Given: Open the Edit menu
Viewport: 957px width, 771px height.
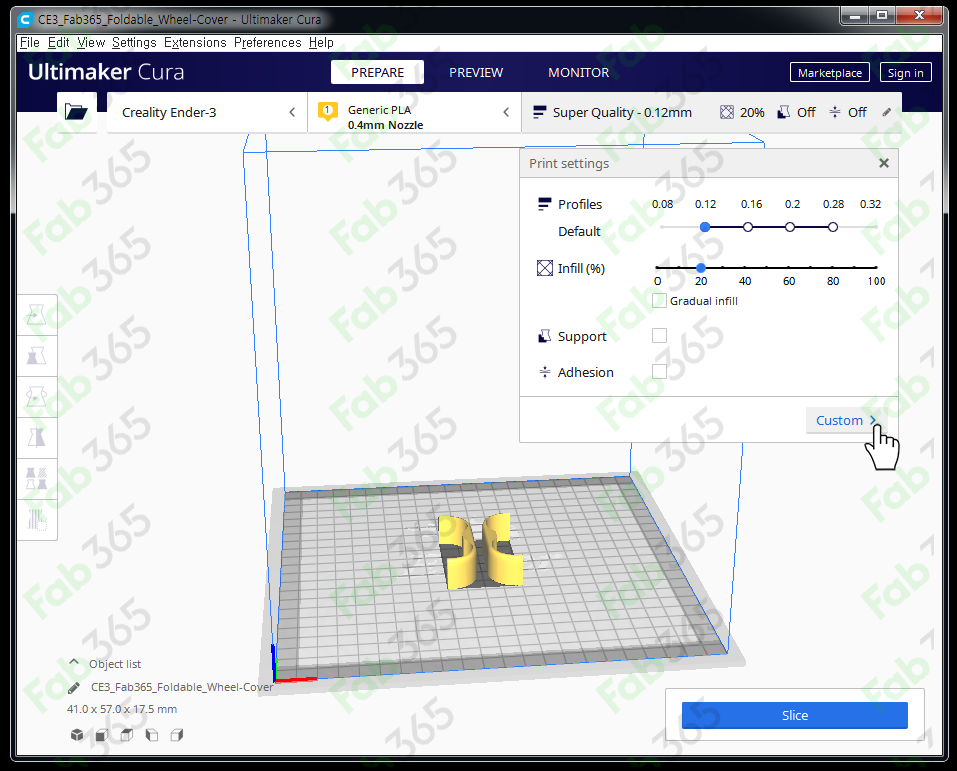Looking at the screenshot, I should [x=59, y=43].
